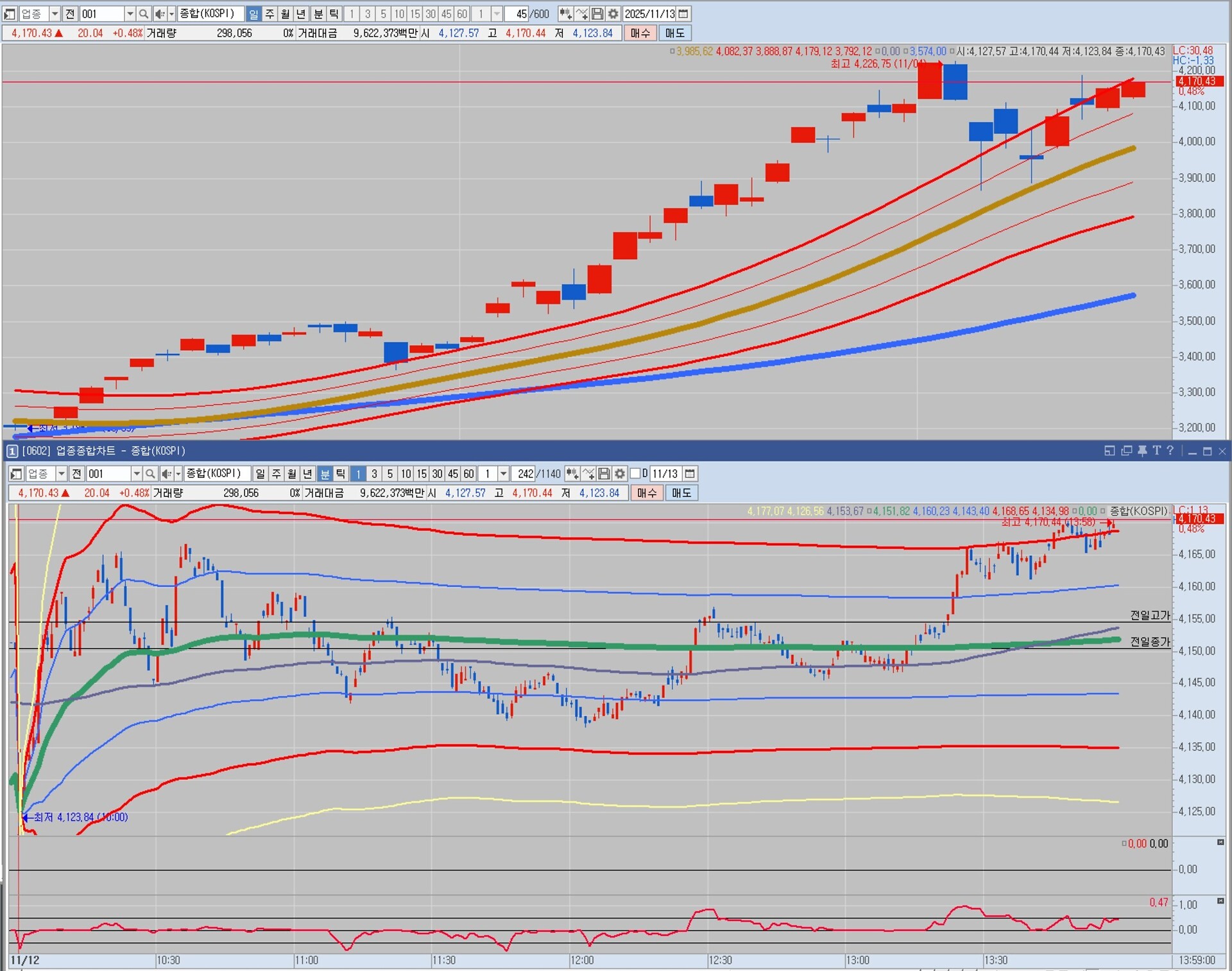Click the help question mark icon
Viewport: 1232px width, 971px height.
(1170, 451)
